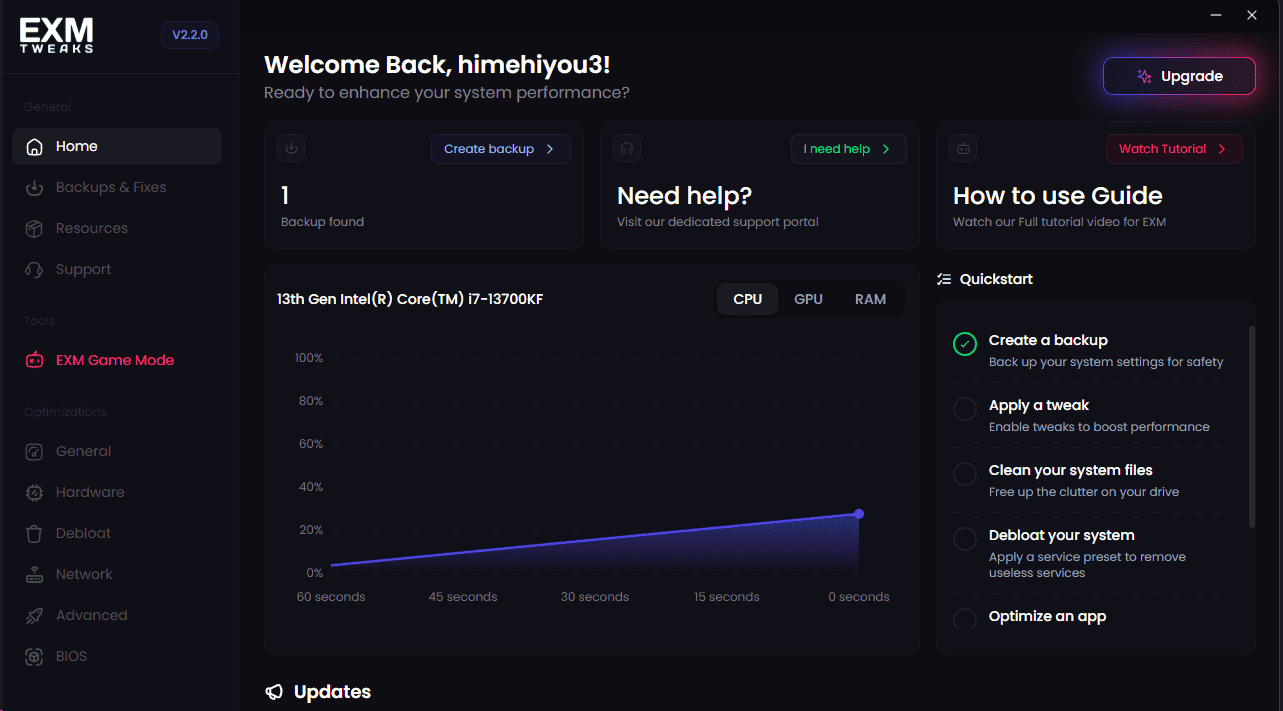Click the Home house icon in sidebar
The height and width of the screenshot is (711, 1283).
pyautogui.click(x=35, y=147)
